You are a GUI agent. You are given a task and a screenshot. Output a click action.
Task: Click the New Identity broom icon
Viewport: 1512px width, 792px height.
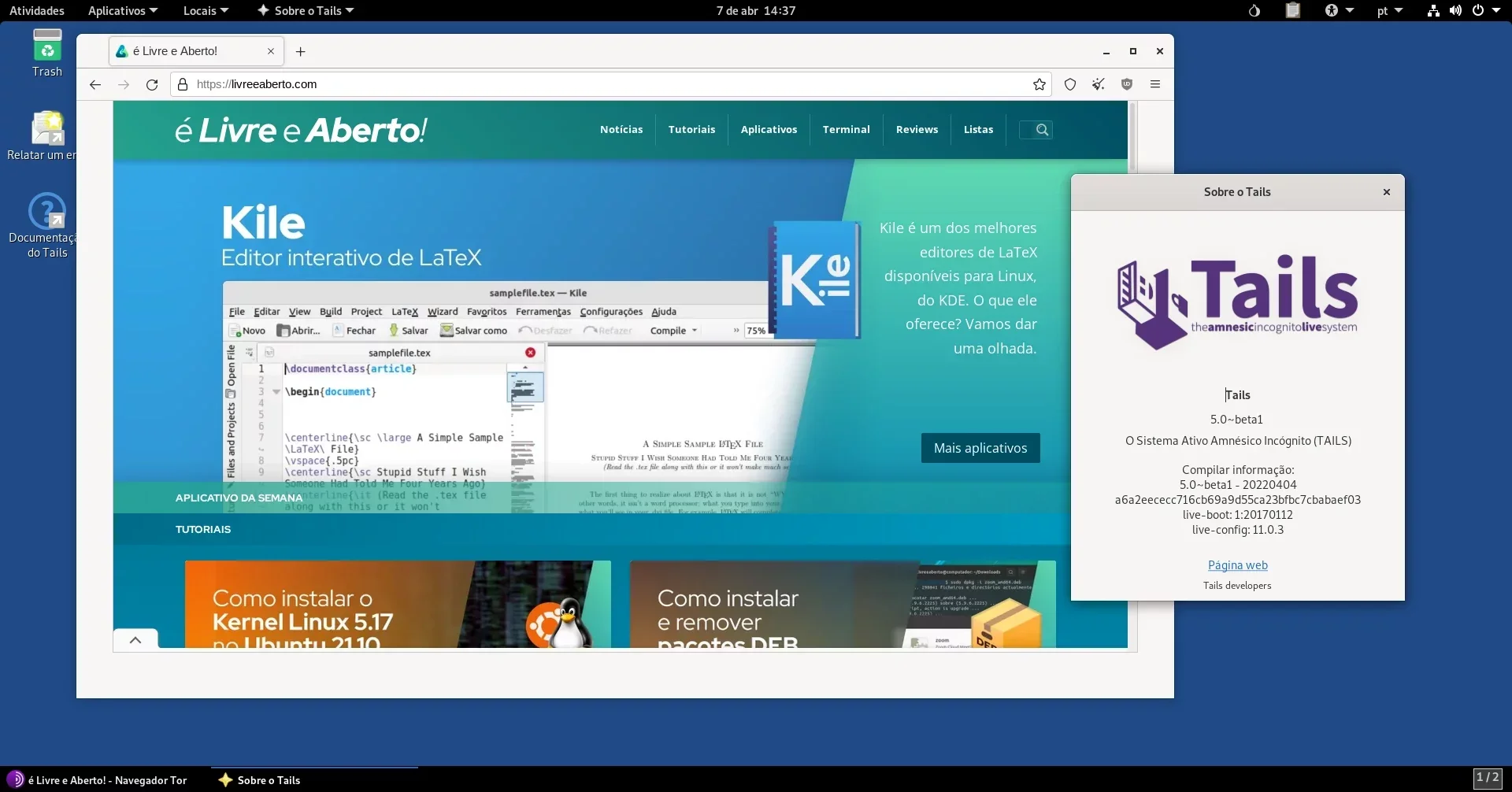click(1099, 84)
